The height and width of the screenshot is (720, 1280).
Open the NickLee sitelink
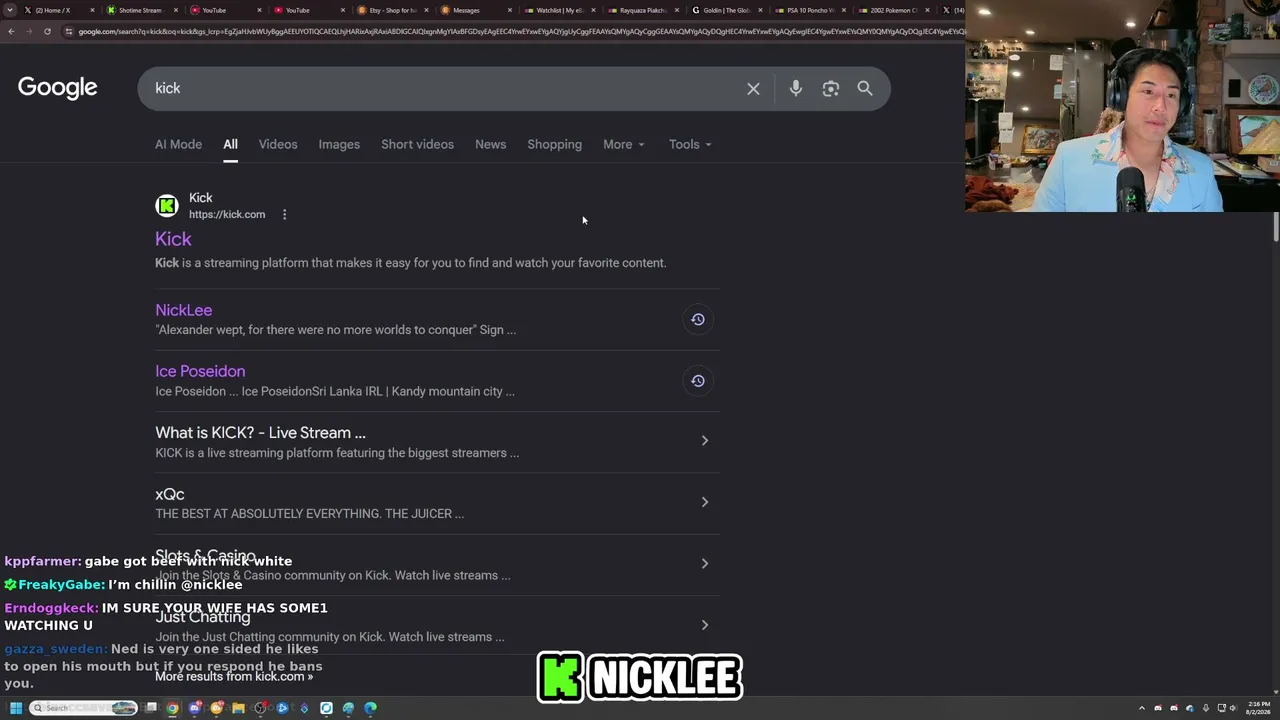coord(183,310)
